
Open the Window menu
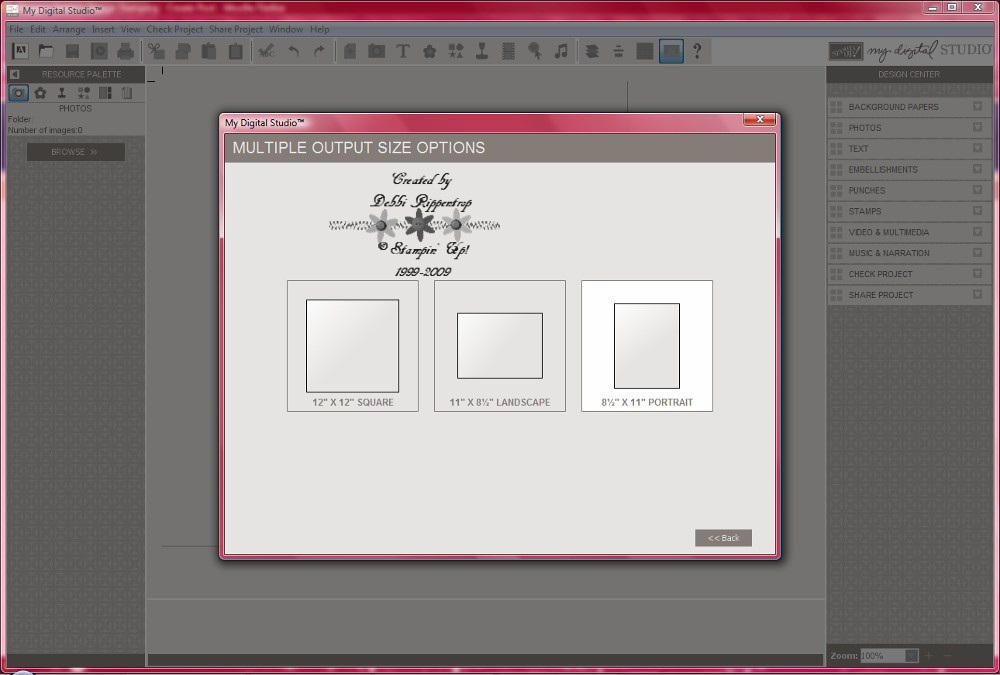pos(286,29)
